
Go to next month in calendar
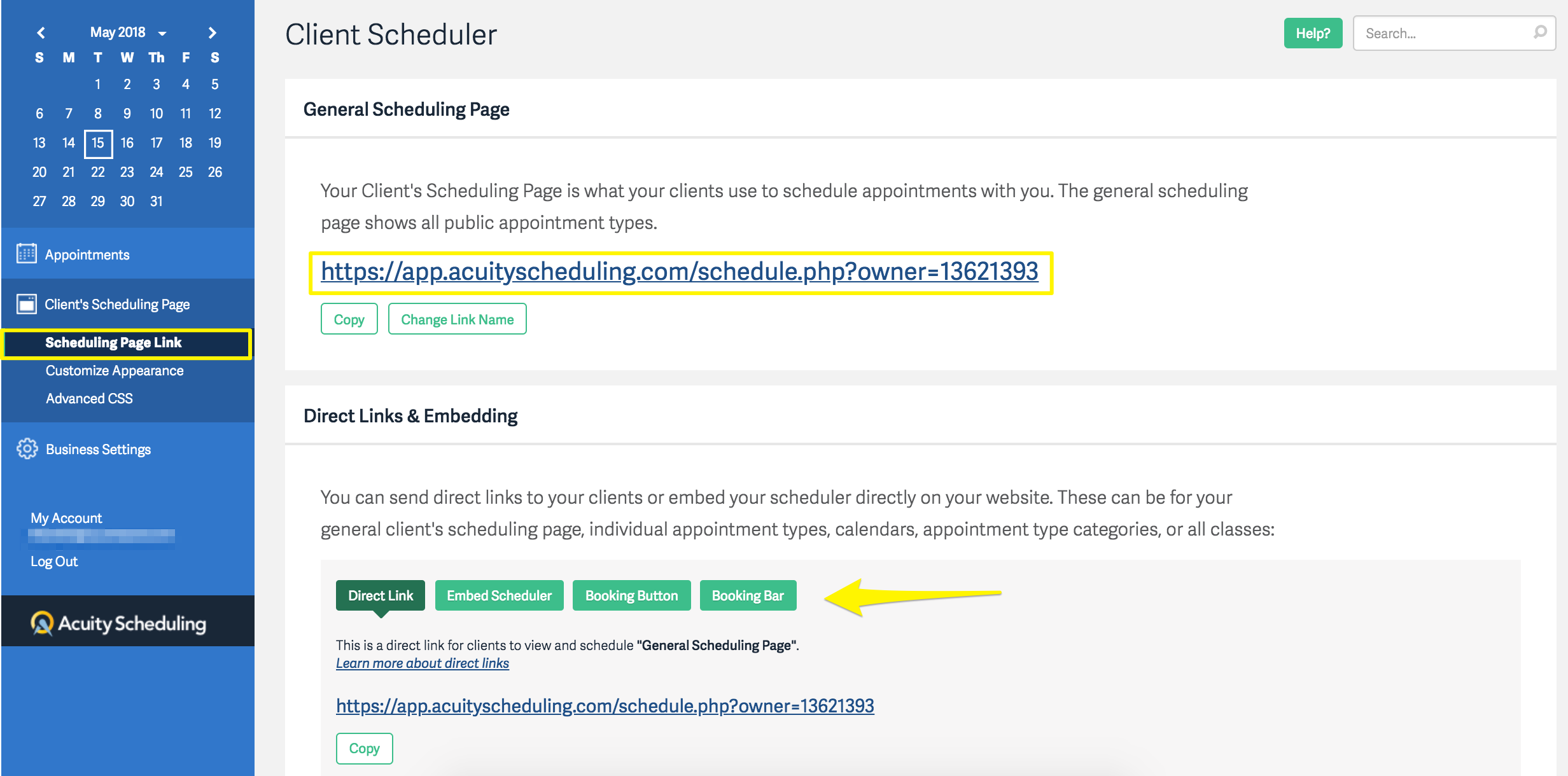point(213,32)
